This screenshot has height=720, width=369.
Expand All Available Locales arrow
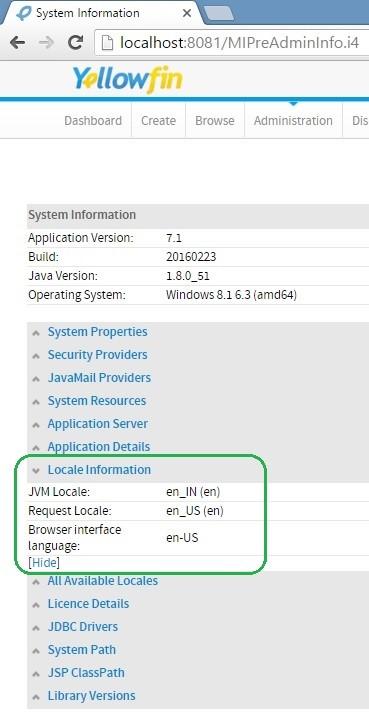point(36,582)
